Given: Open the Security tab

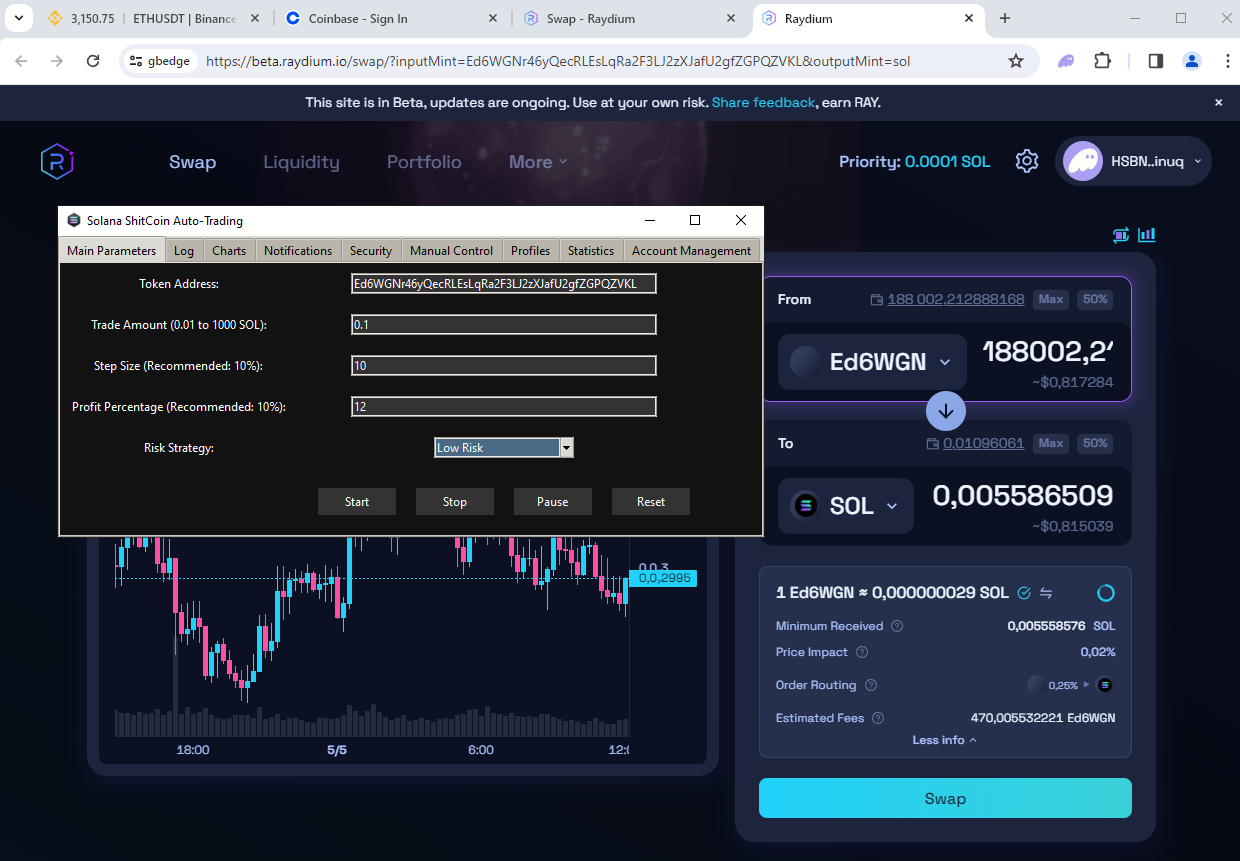Looking at the screenshot, I should tap(371, 251).
